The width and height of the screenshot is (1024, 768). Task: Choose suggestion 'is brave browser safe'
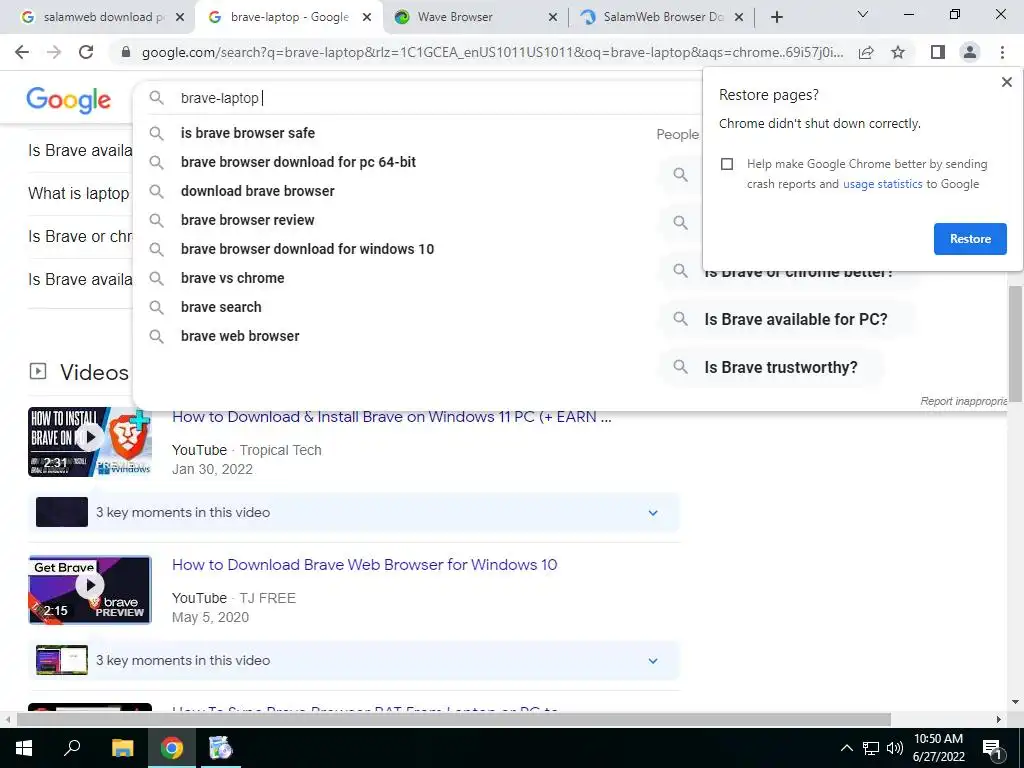[x=248, y=133]
